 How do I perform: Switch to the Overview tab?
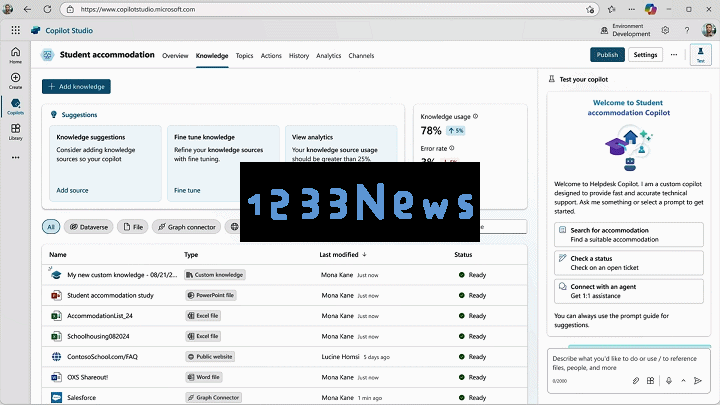tap(175, 56)
